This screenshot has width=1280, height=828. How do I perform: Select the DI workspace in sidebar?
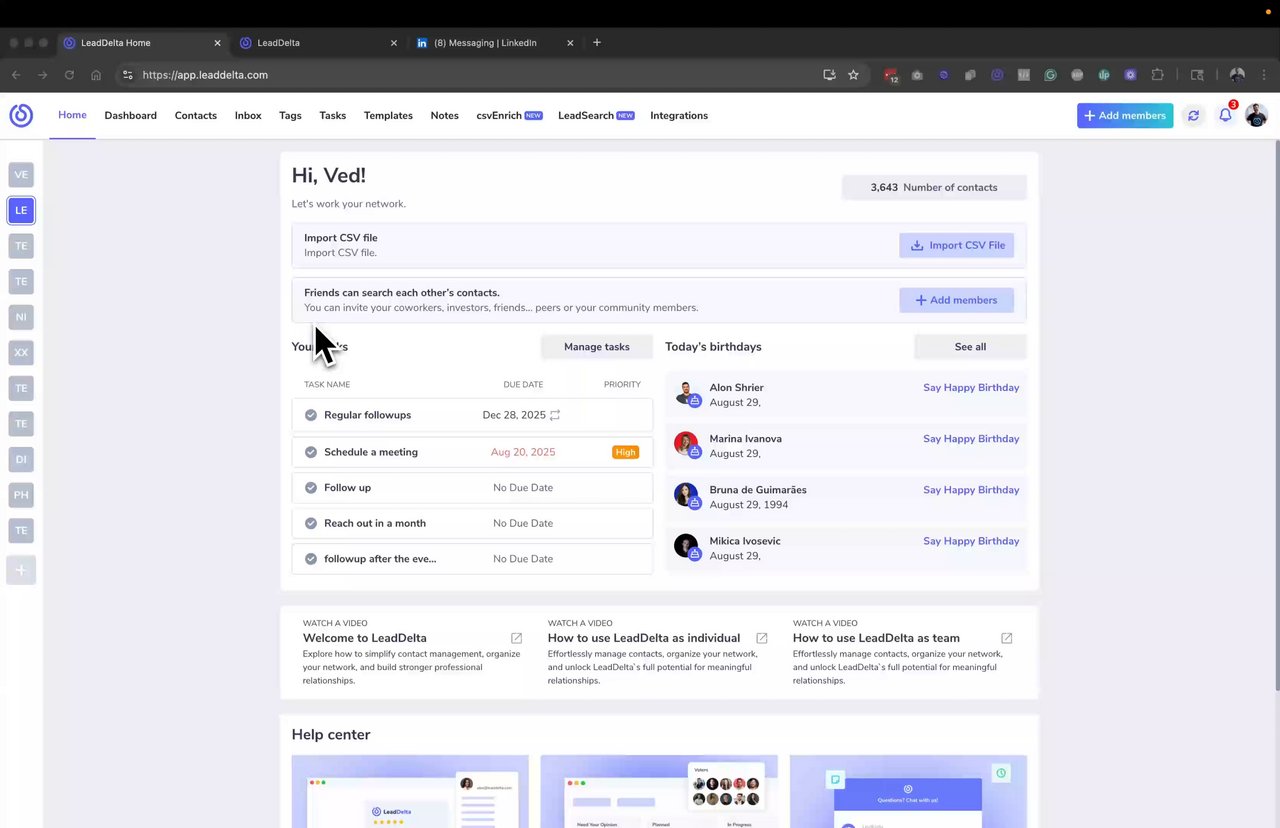[x=21, y=459]
